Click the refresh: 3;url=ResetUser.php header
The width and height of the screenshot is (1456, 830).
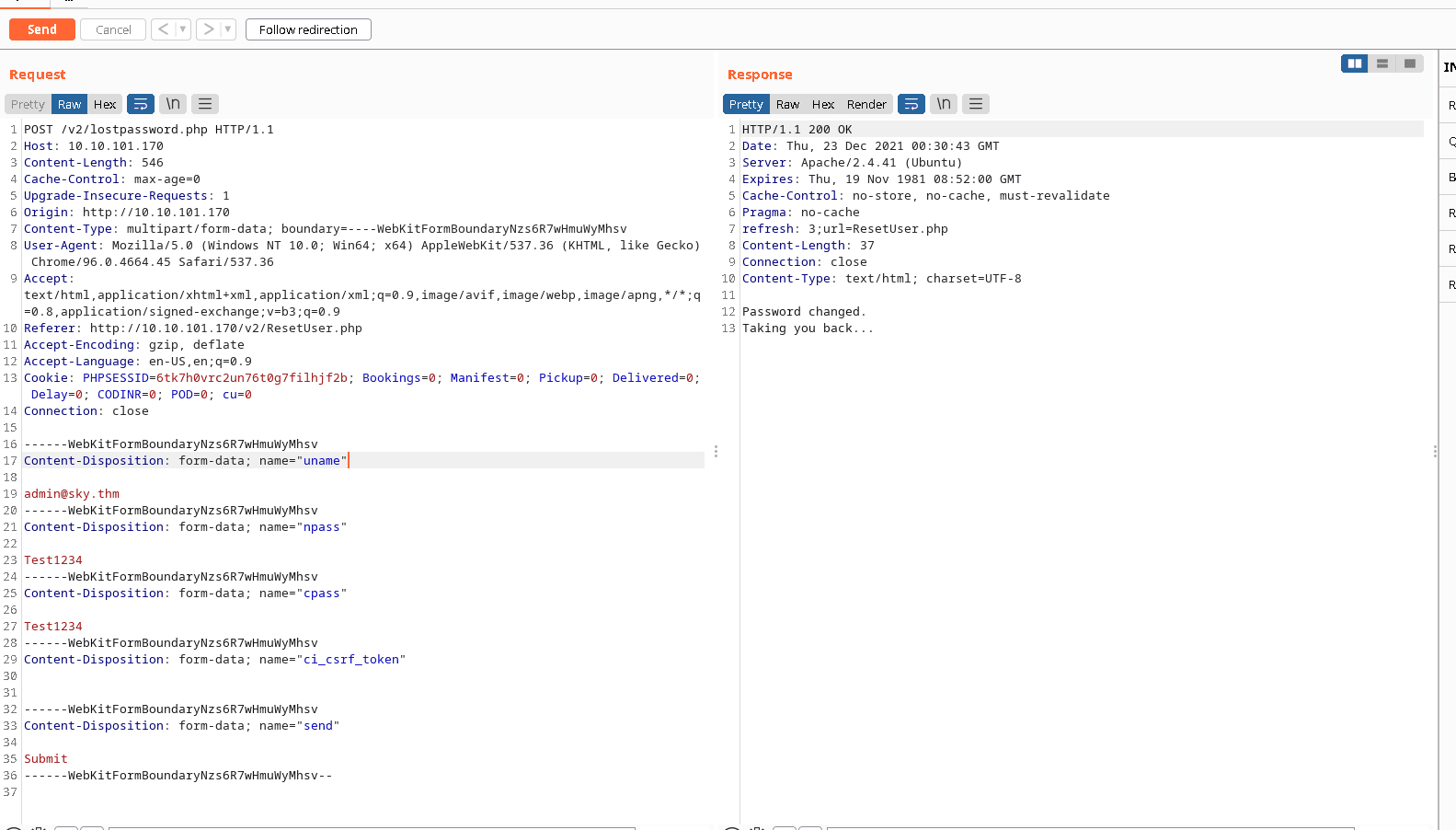845,229
